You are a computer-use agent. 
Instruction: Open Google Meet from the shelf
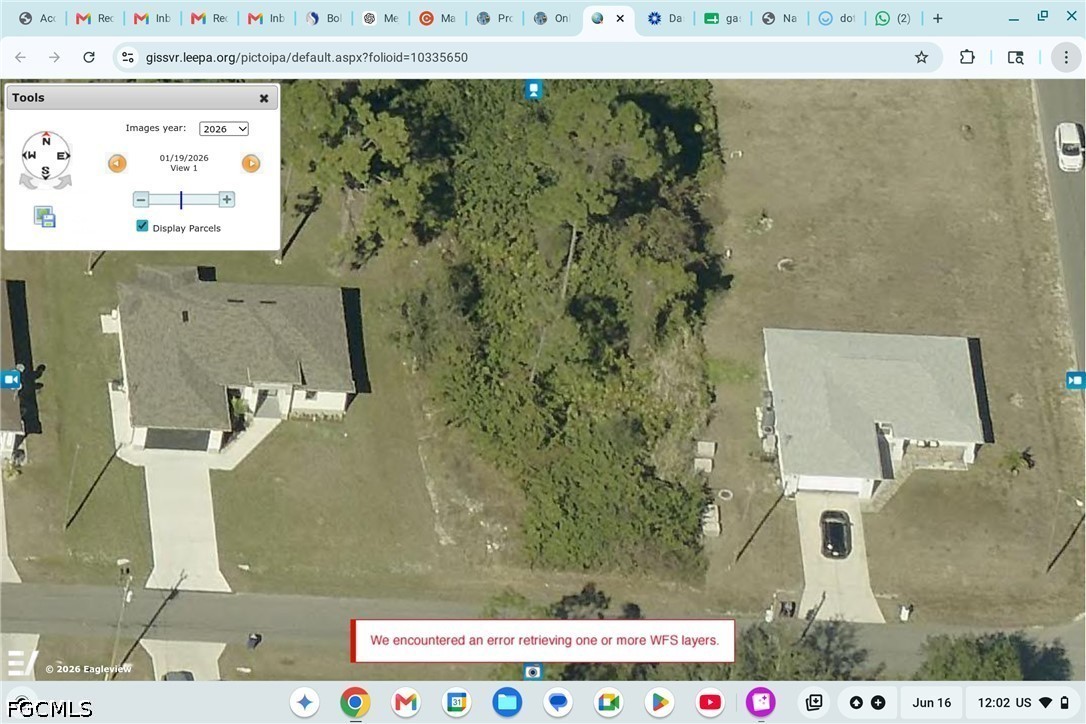[609, 703]
